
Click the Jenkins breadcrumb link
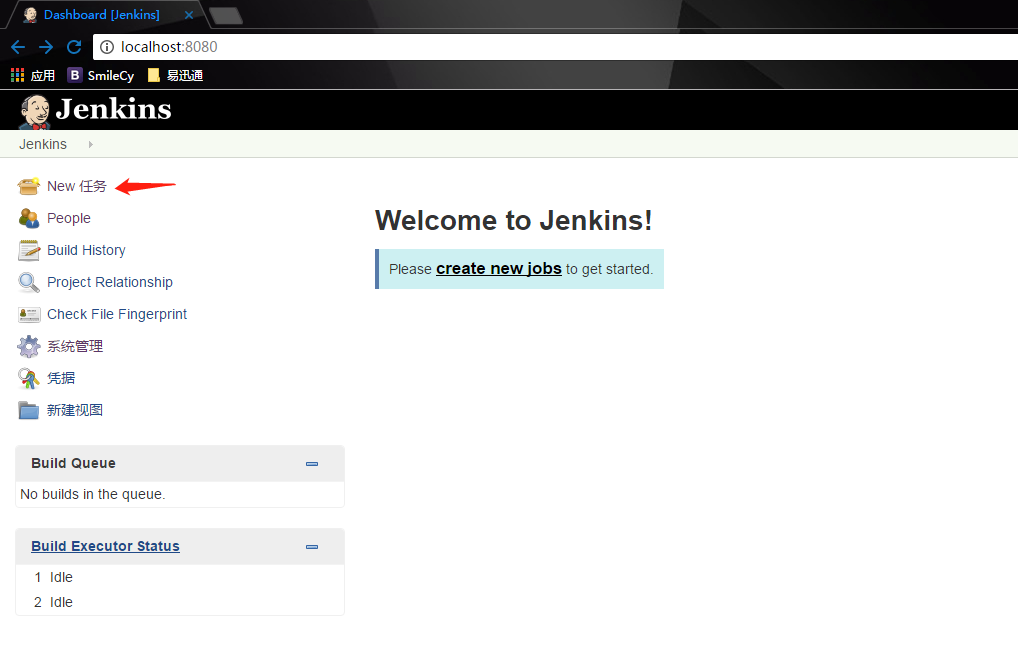pos(43,144)
